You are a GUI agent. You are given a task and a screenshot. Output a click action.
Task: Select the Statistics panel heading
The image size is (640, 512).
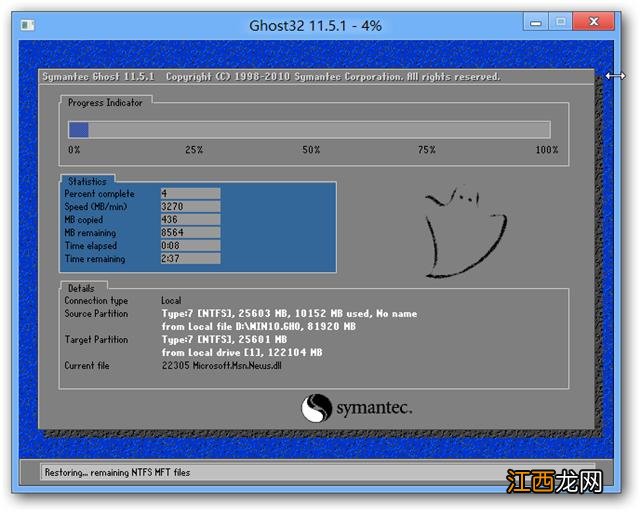[x=87, y=181]
